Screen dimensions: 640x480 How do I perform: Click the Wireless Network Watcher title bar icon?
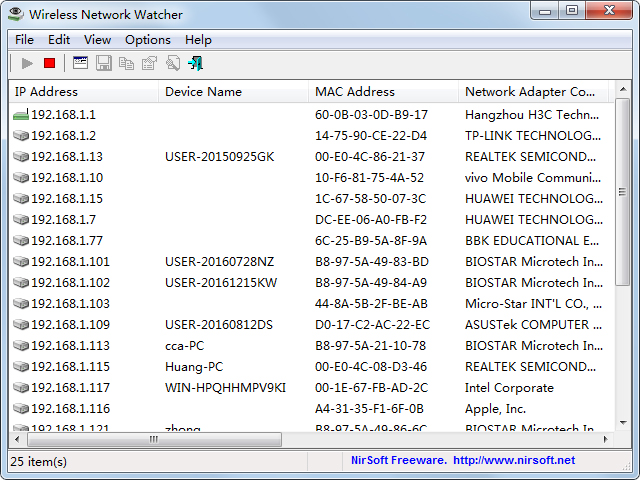(x=16, y=14)
